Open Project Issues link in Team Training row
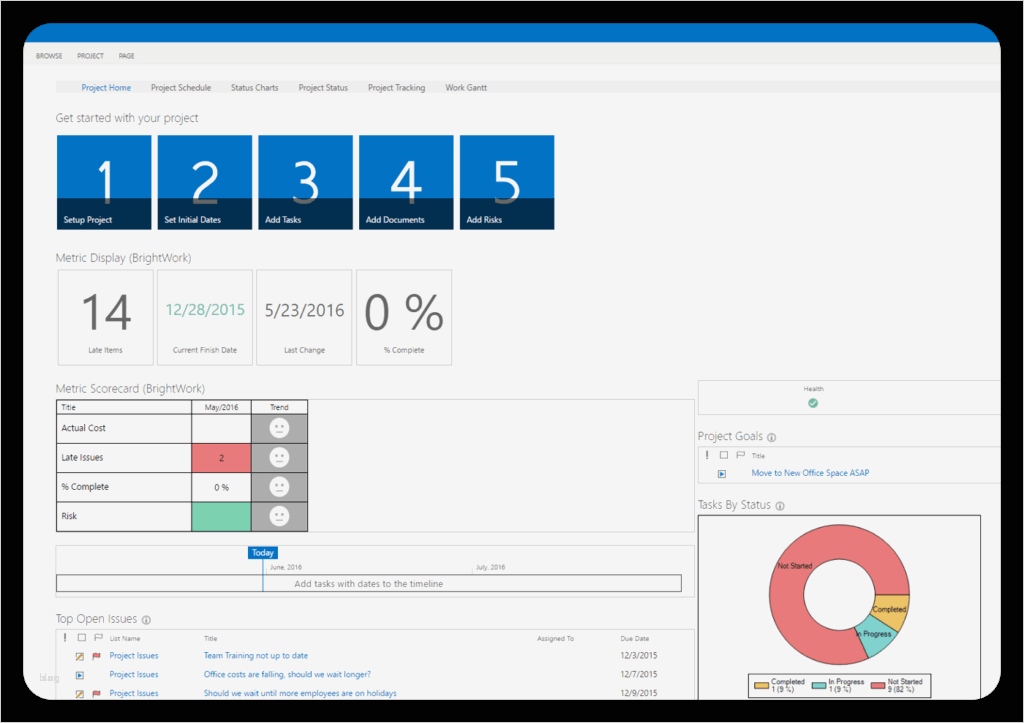 click(133, 656)
